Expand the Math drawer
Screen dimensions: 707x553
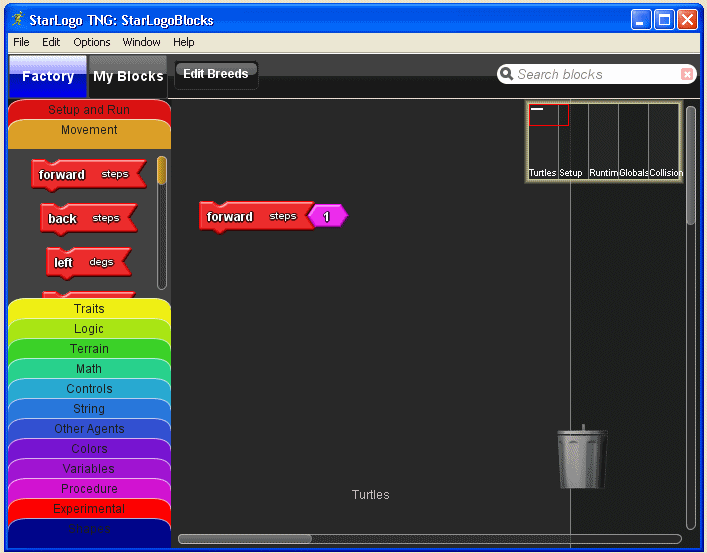click(x=89, y=369)
